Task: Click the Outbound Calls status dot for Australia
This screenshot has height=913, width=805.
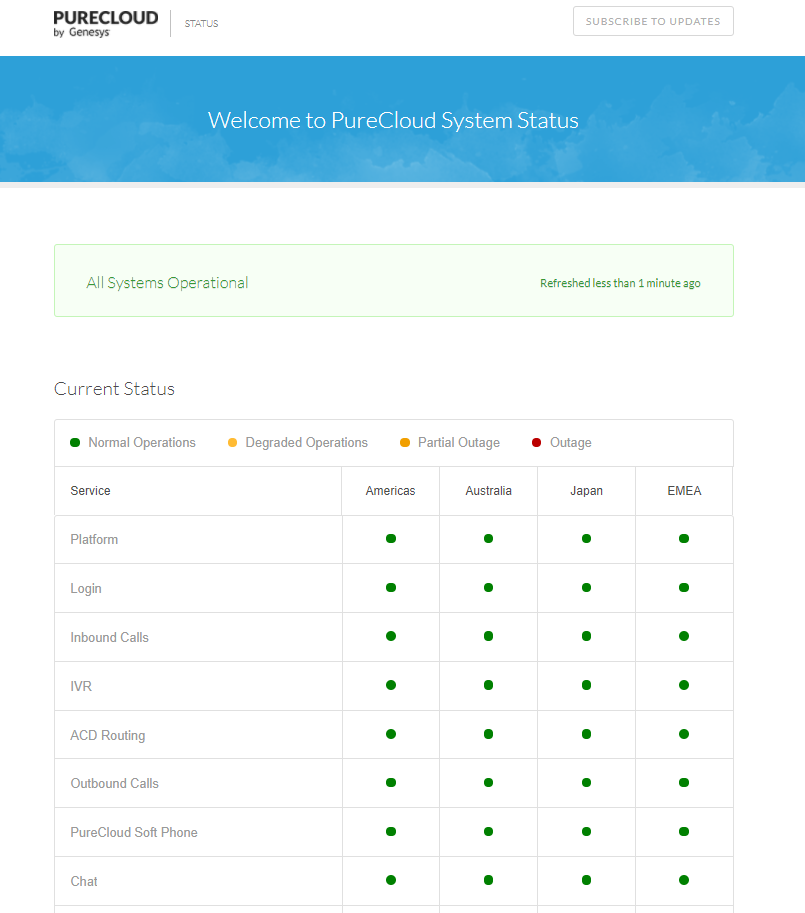Action: click(488, 783)
